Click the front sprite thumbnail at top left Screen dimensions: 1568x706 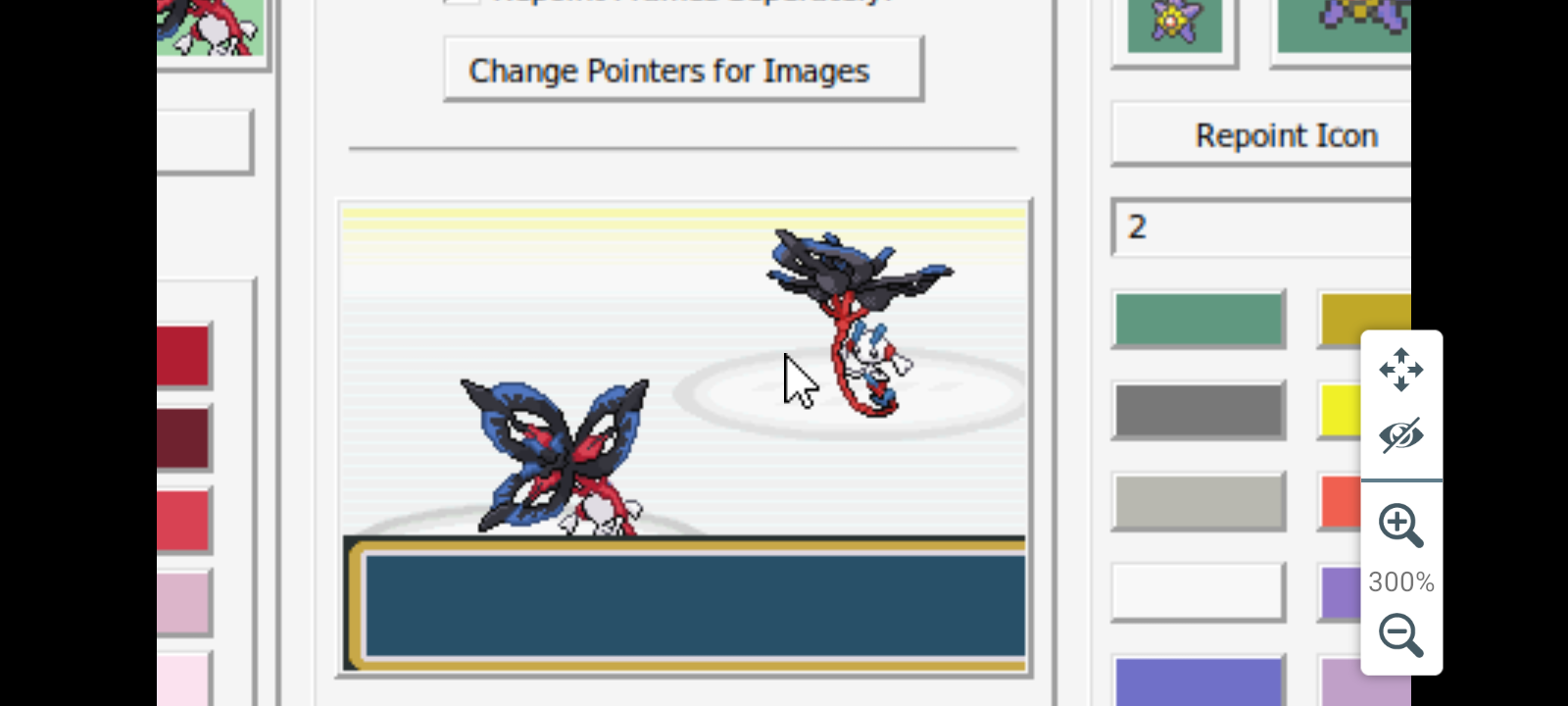coord(210,26)
